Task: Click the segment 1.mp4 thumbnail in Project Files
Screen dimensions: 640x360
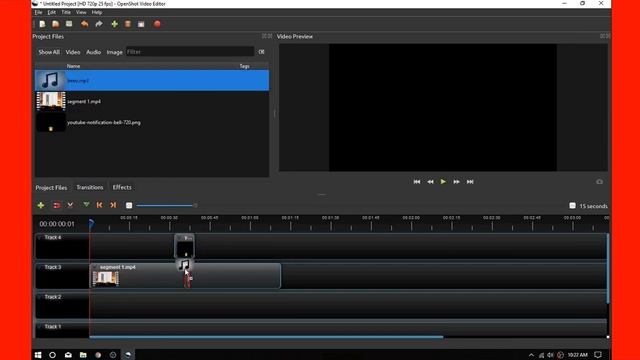Action: [51, 101]
